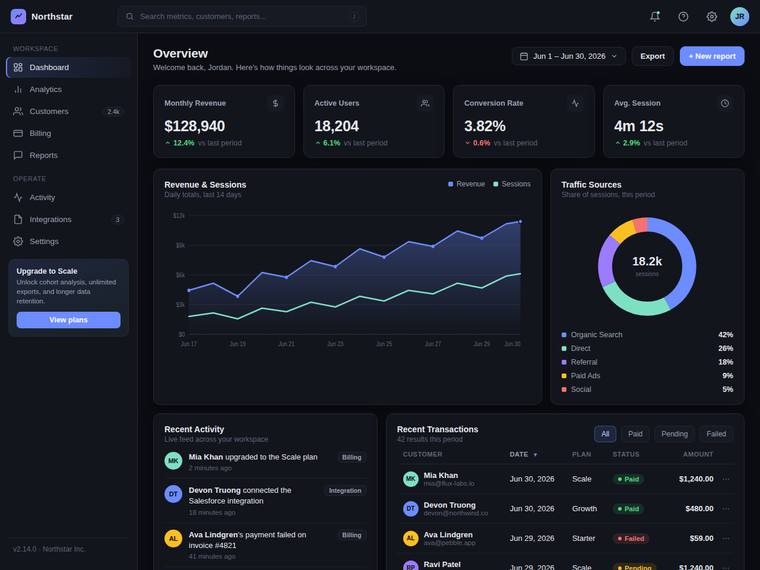The width and height of the screenshot is (760, 570).
Task: Click the Billing card icon
Action: 18,133
